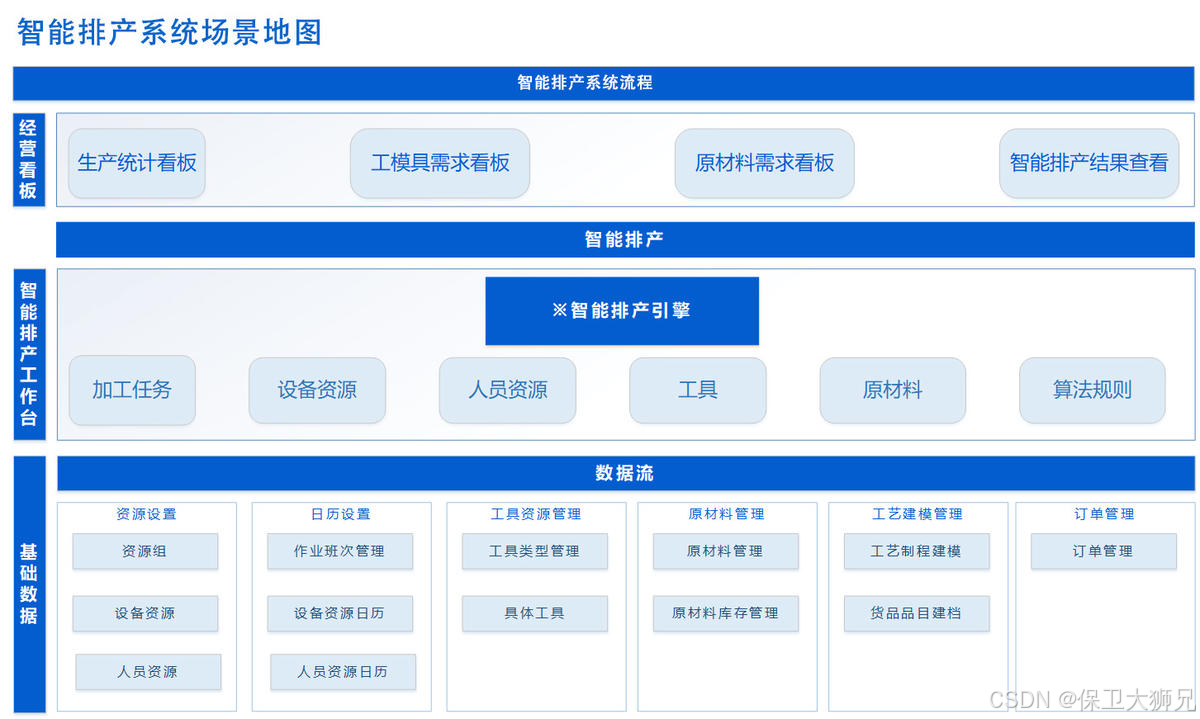Click the 日历设置 group heading

click(341, 514)
